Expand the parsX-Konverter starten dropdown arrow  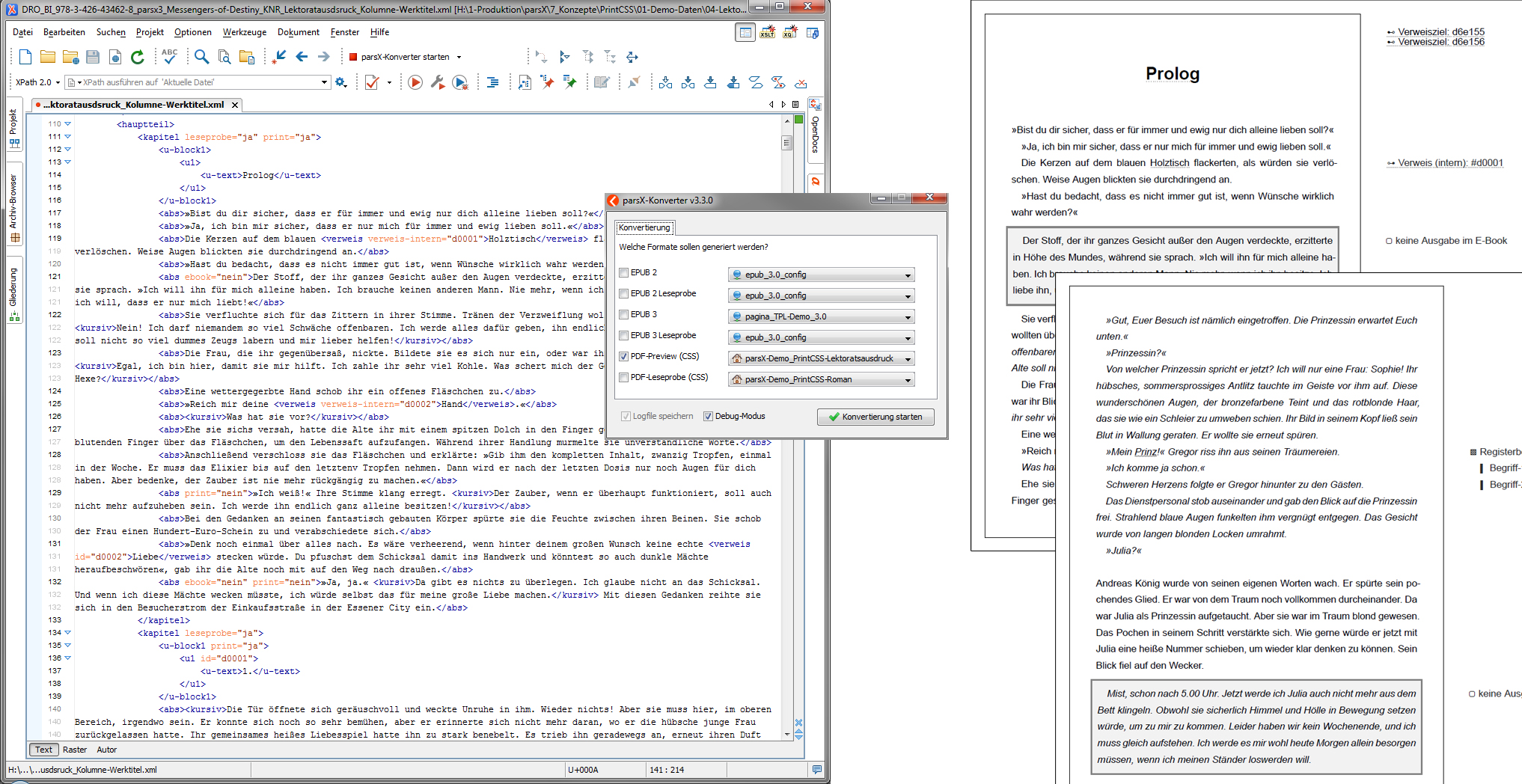[x=459, y=57]
